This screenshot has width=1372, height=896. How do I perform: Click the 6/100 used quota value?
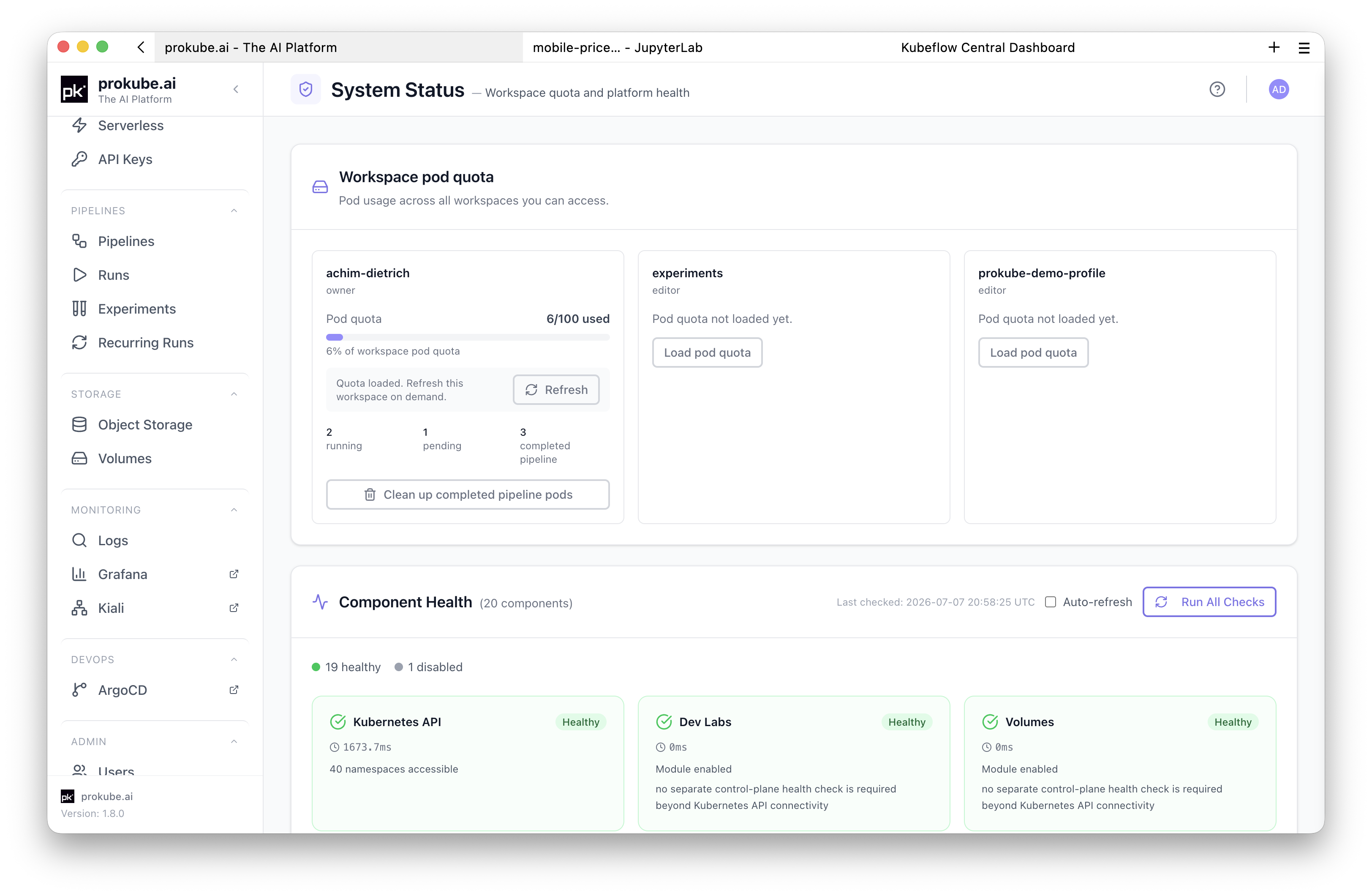click(577, 319)
